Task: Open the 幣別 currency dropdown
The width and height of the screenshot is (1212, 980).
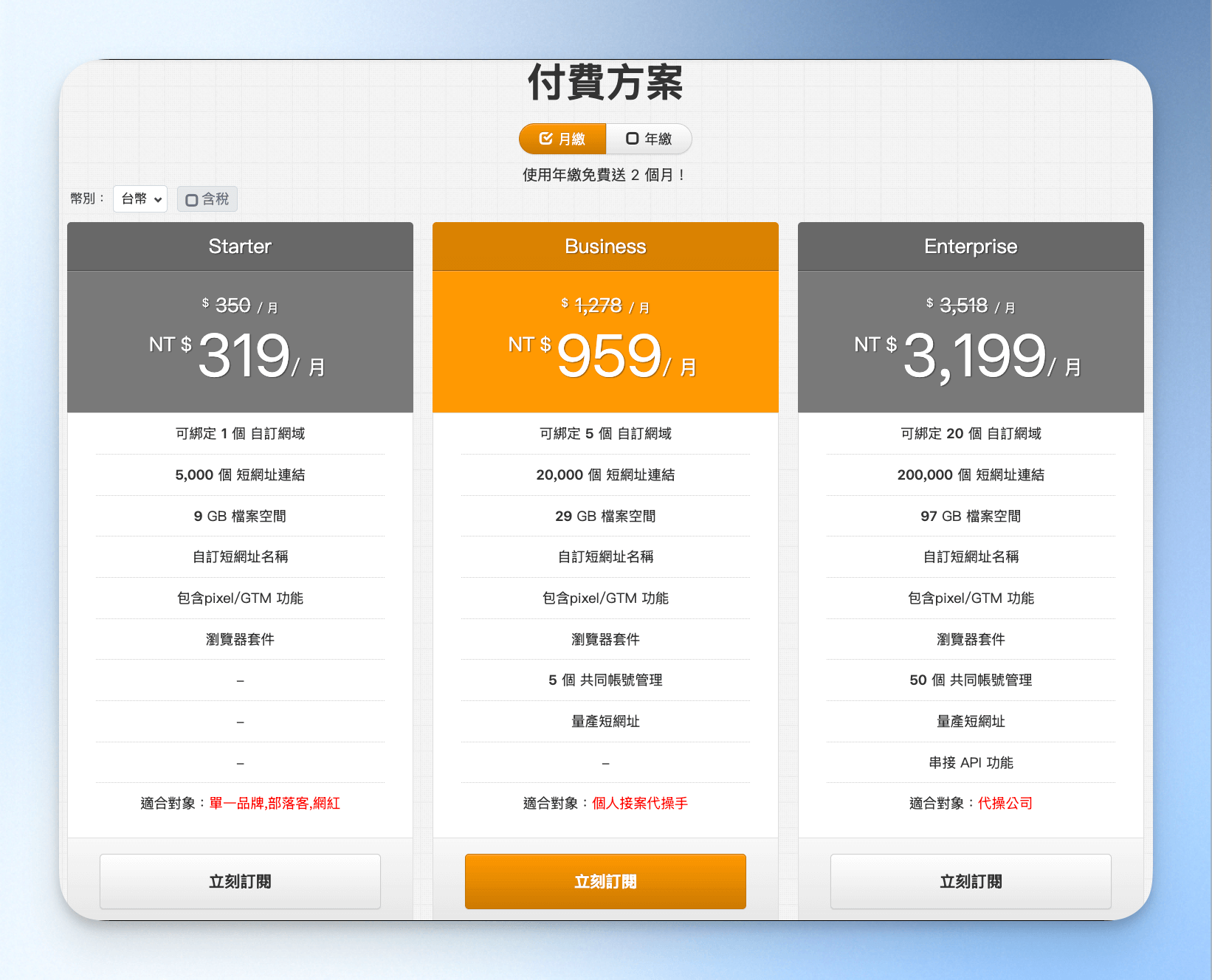Action: coord(140,199)
